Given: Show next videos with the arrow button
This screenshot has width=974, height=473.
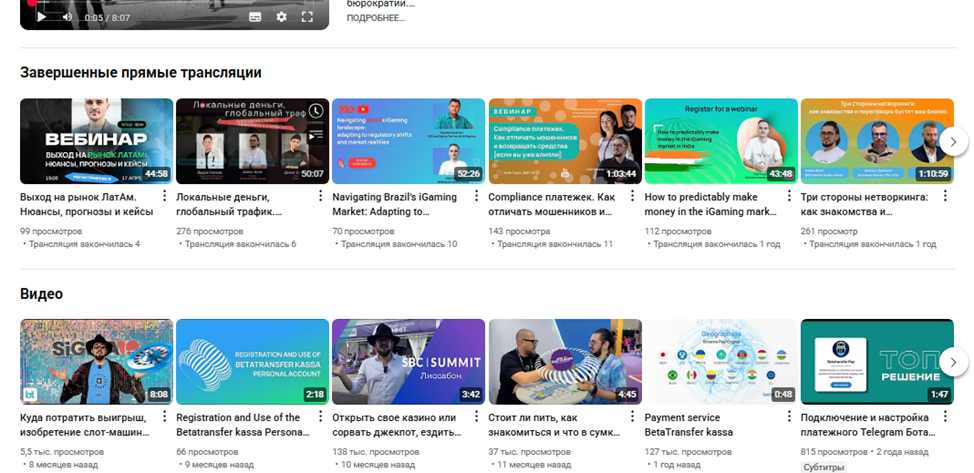Looking at the screenshot, I should click(954, 362).
